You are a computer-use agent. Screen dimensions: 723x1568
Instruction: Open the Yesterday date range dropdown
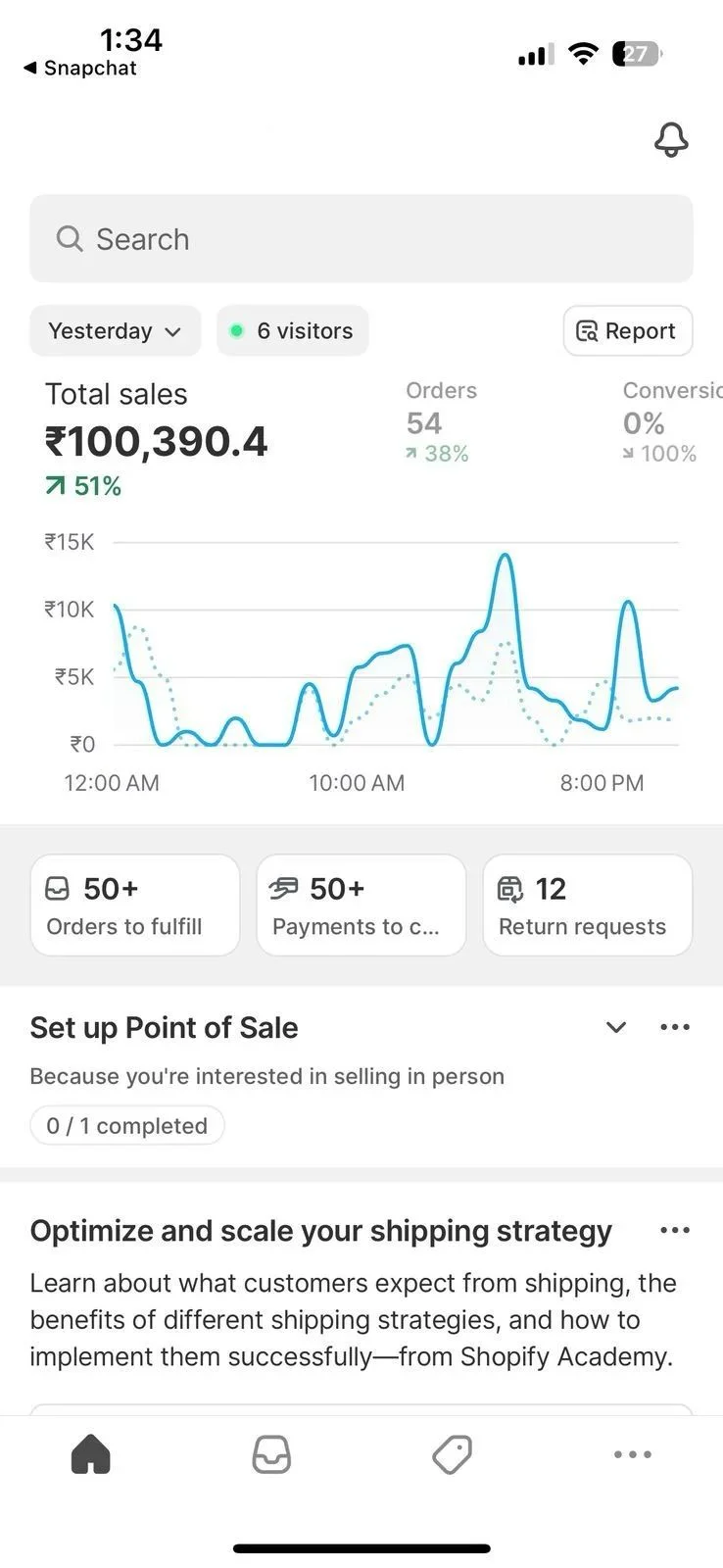[x=115, y=331]
